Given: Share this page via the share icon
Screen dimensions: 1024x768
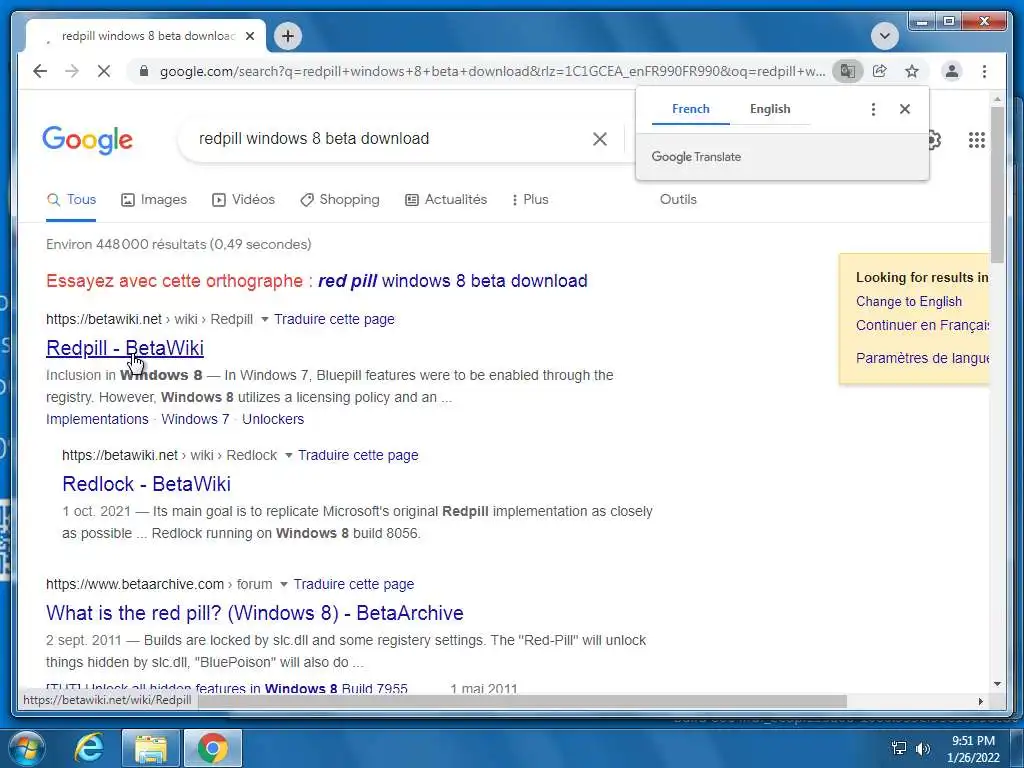Looking at the screenshot, I should click(x=880, y=71).
